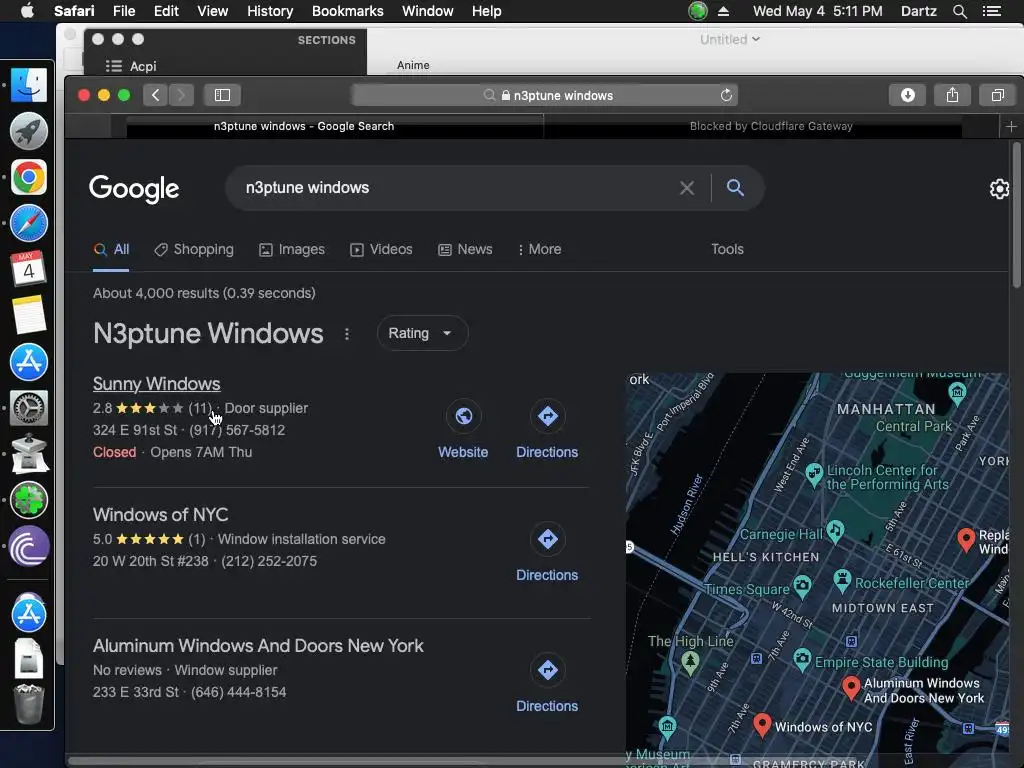Launch Google Chrome from the Dock
The height and width of the screenshot is (768, 1024).
pyautogui.click(x=29, y=177)
